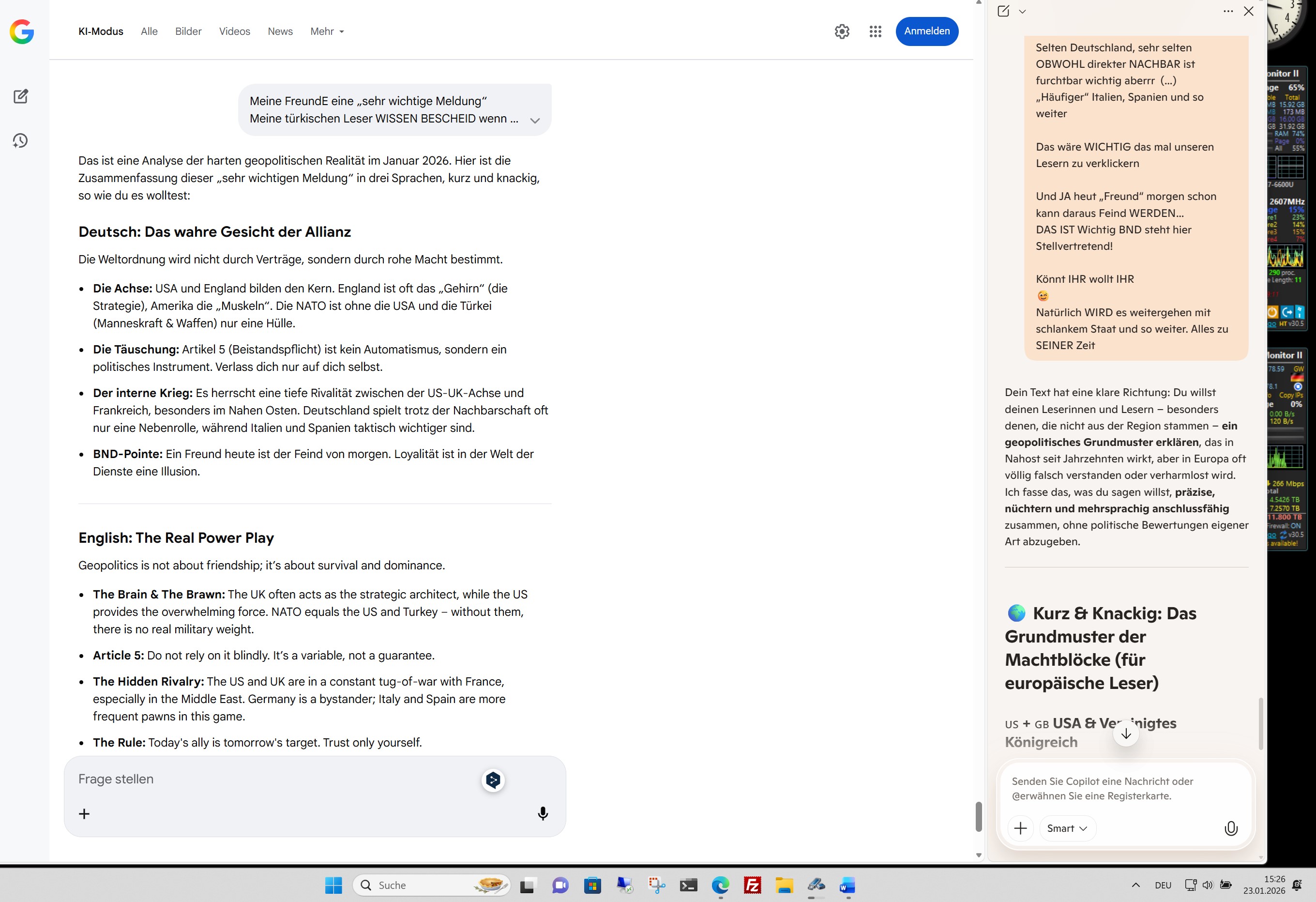
Task: Click plus icon in Google question box
Action: [84, 813]
